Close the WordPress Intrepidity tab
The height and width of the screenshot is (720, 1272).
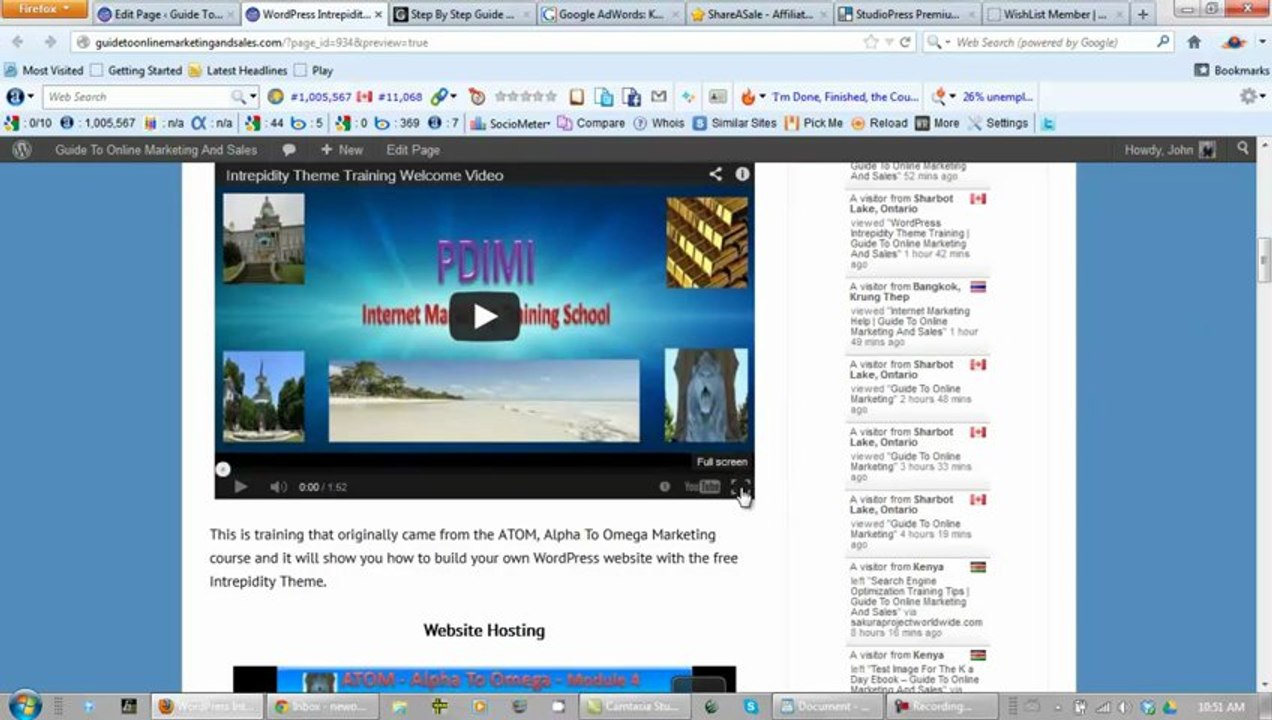(378, 15)
